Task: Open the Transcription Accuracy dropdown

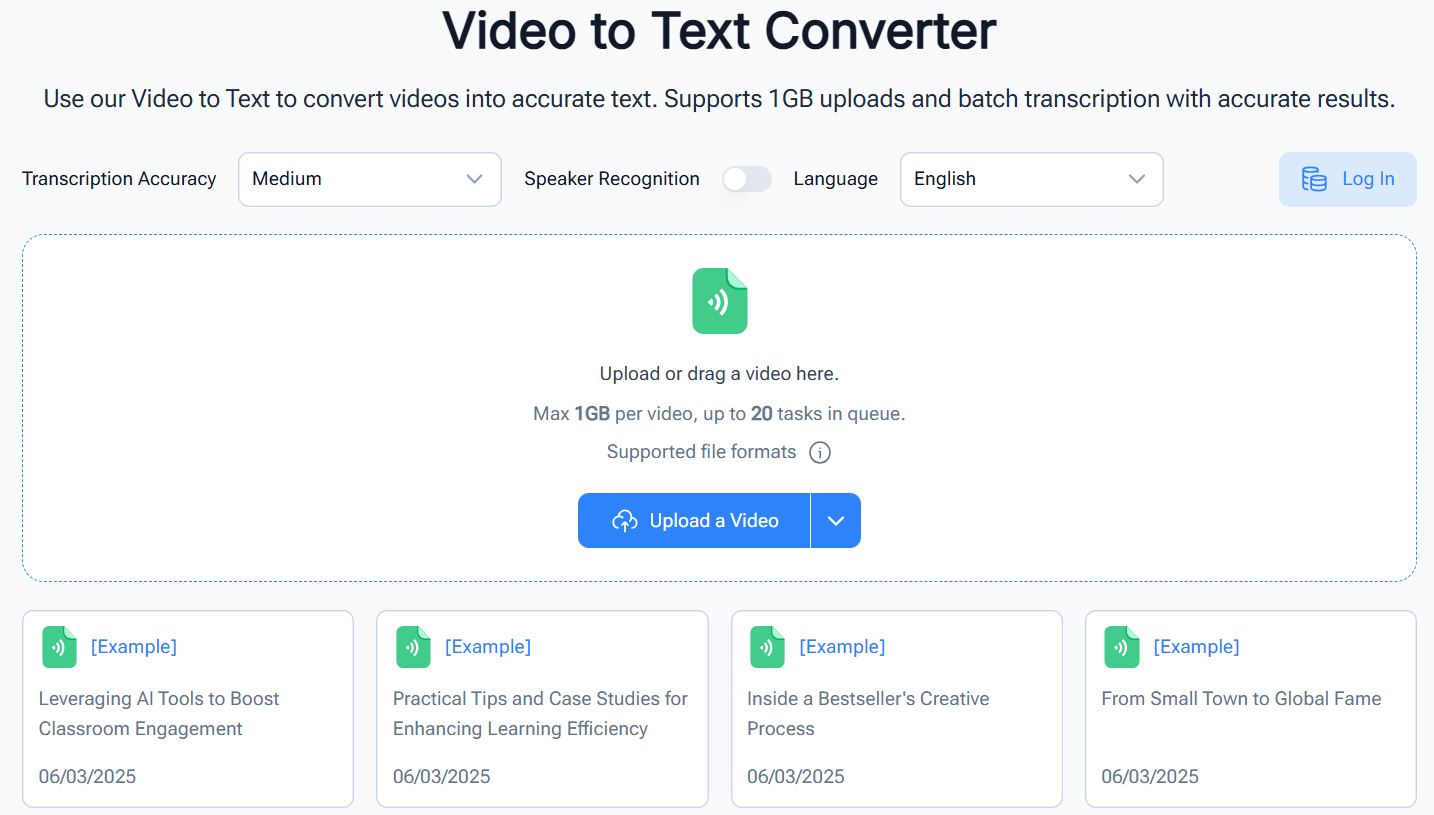Action: pyautogui.click(x=369, y=179)
